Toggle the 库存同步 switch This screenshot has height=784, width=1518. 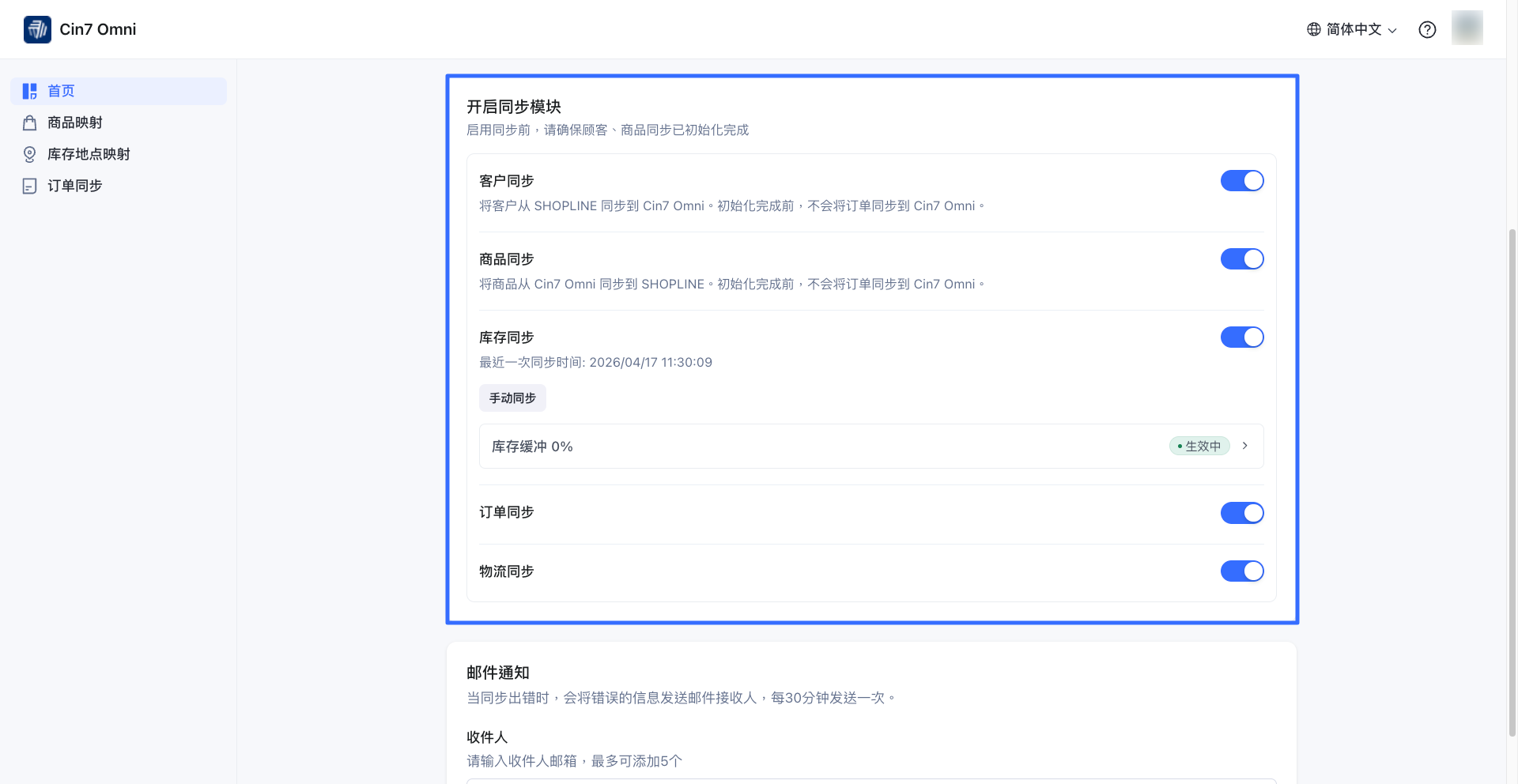(1242, 337)
